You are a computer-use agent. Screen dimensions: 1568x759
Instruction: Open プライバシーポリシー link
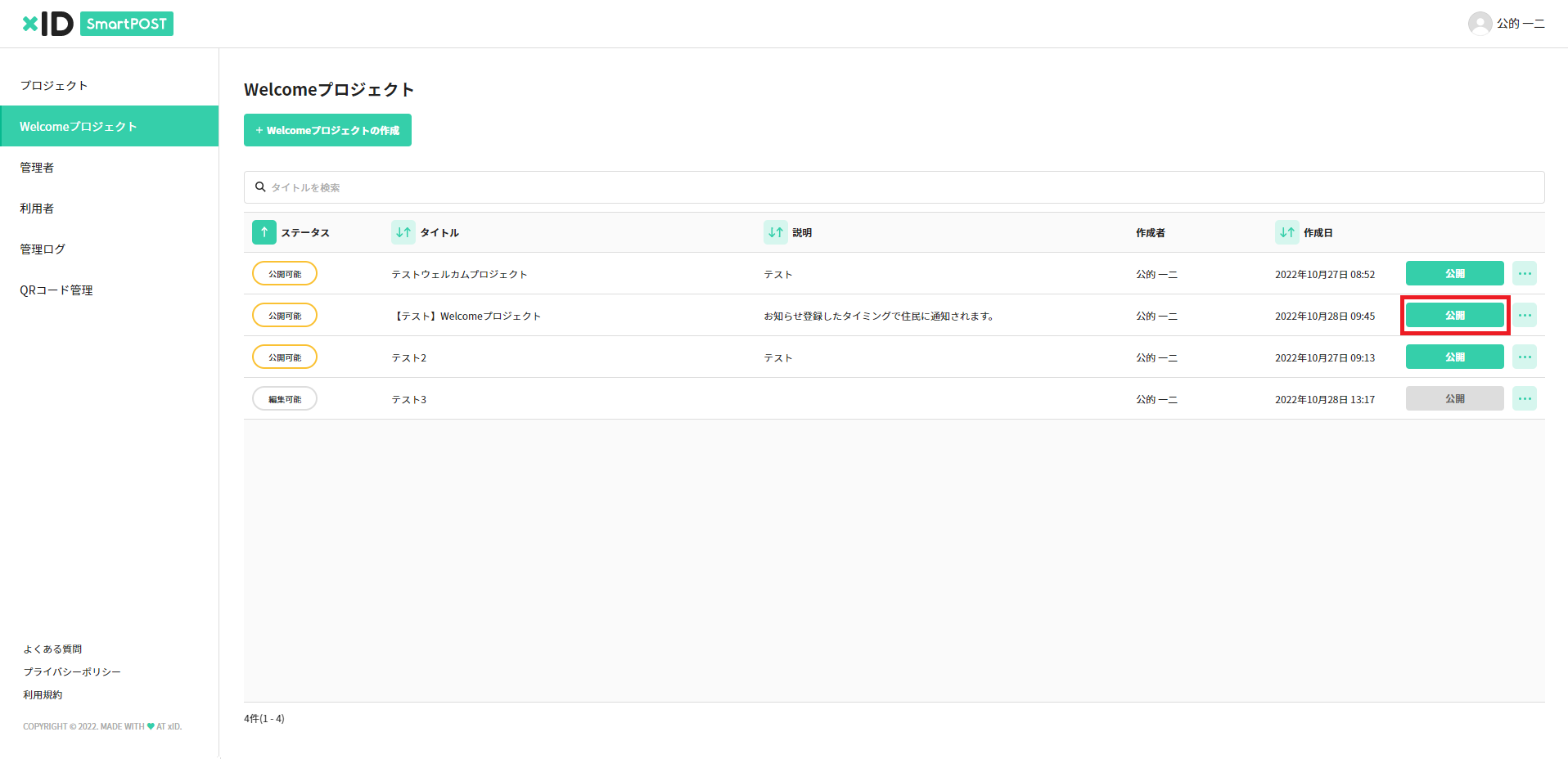(x=72, y=672)
